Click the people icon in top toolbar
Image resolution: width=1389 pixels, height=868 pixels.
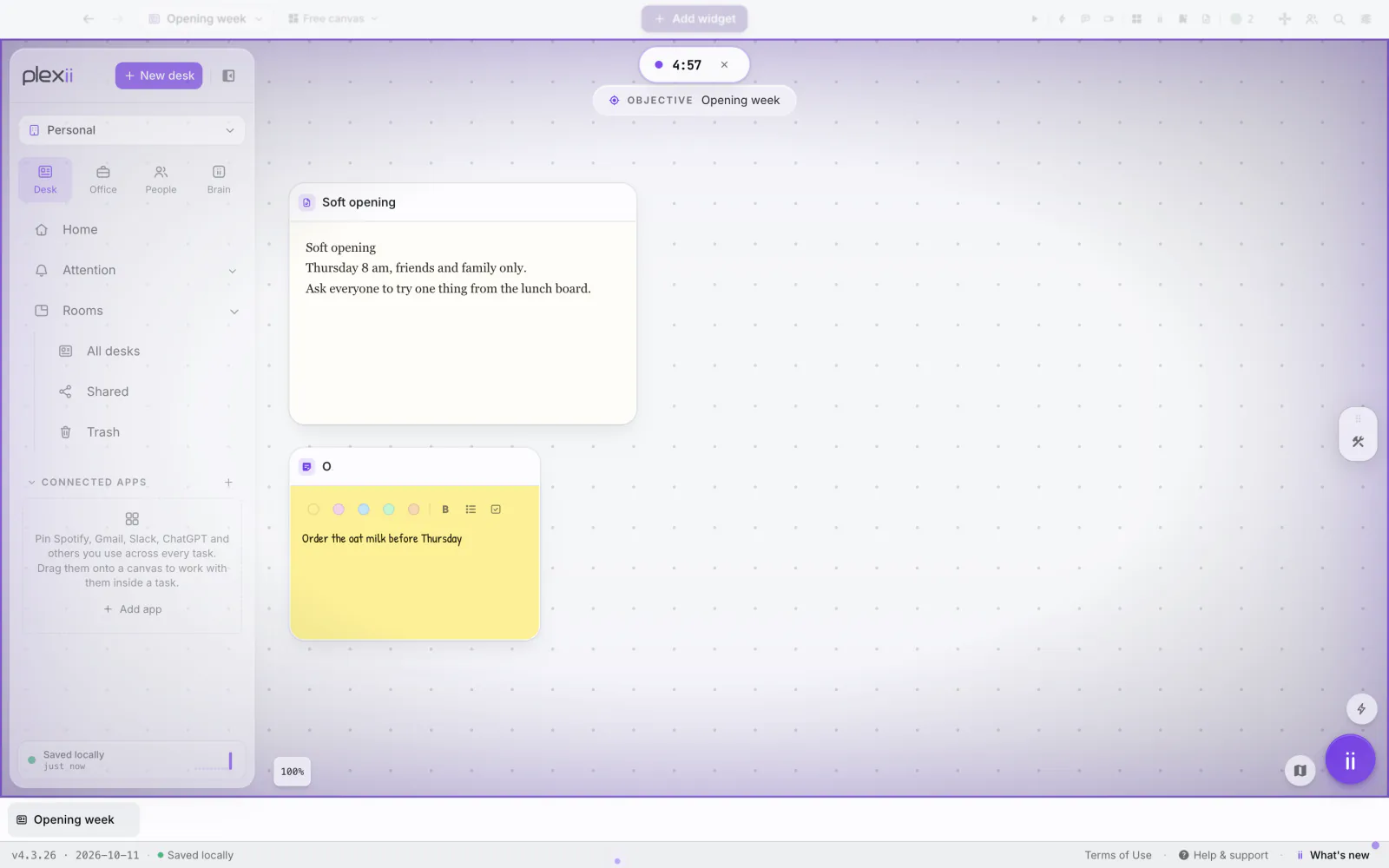tap(1312, 18)
